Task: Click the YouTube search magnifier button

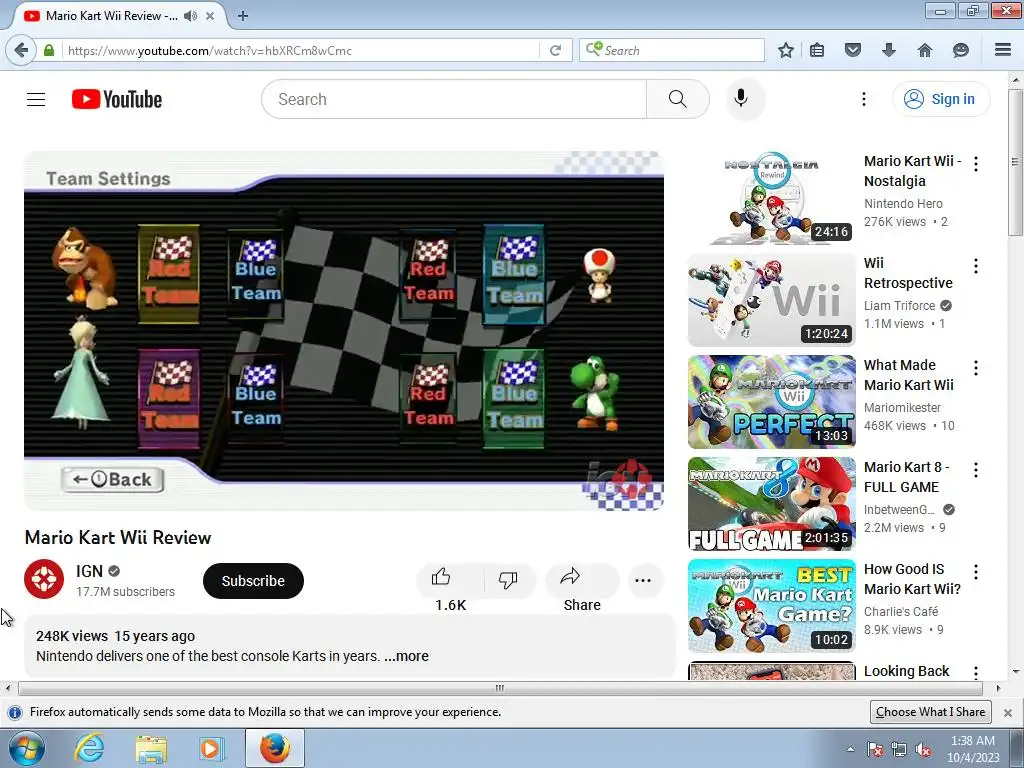Action: pyautogui.click(x=677, y=99)
